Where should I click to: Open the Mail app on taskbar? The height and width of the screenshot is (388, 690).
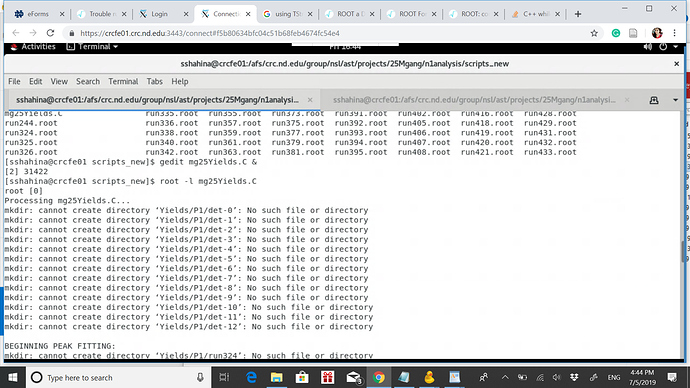[x=353, y=377]
